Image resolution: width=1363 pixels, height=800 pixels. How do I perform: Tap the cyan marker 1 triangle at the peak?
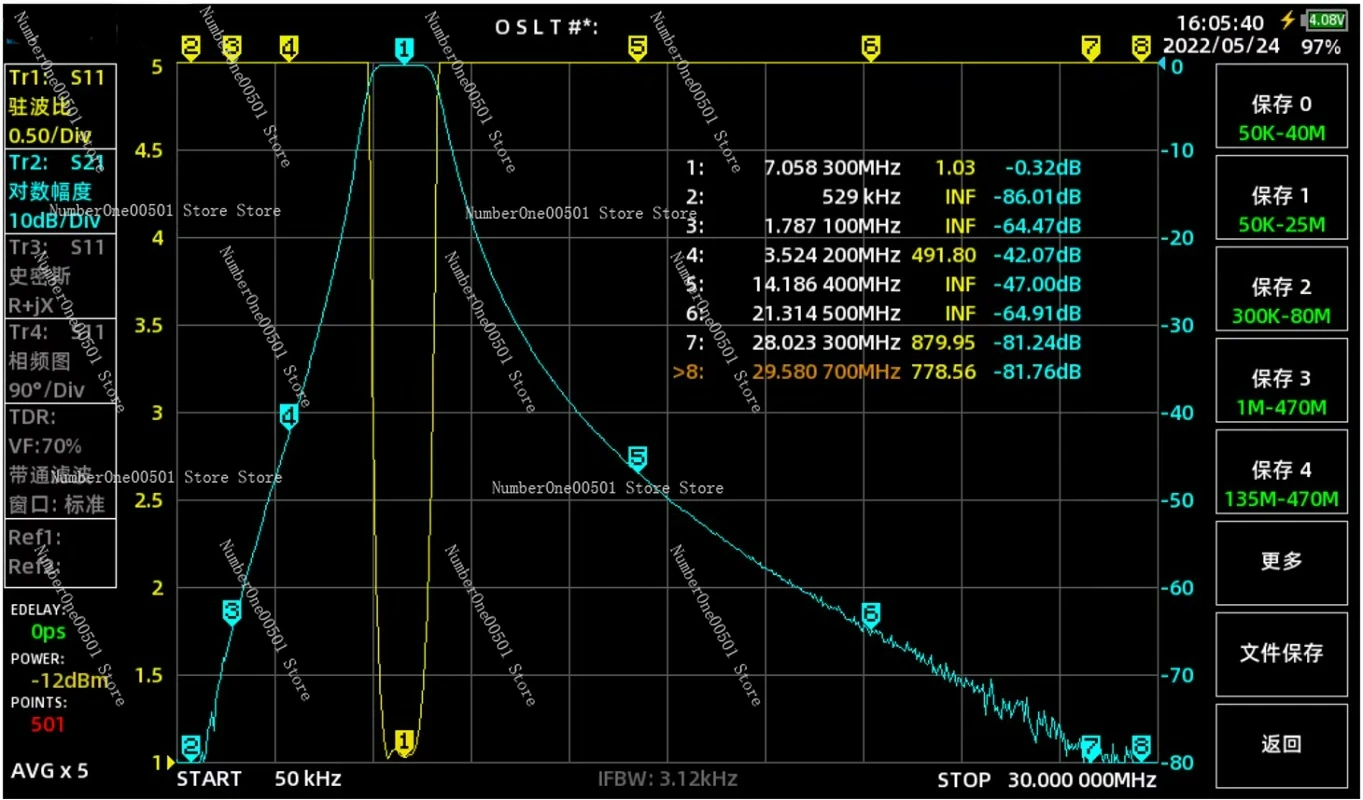[x=404, y=51]
